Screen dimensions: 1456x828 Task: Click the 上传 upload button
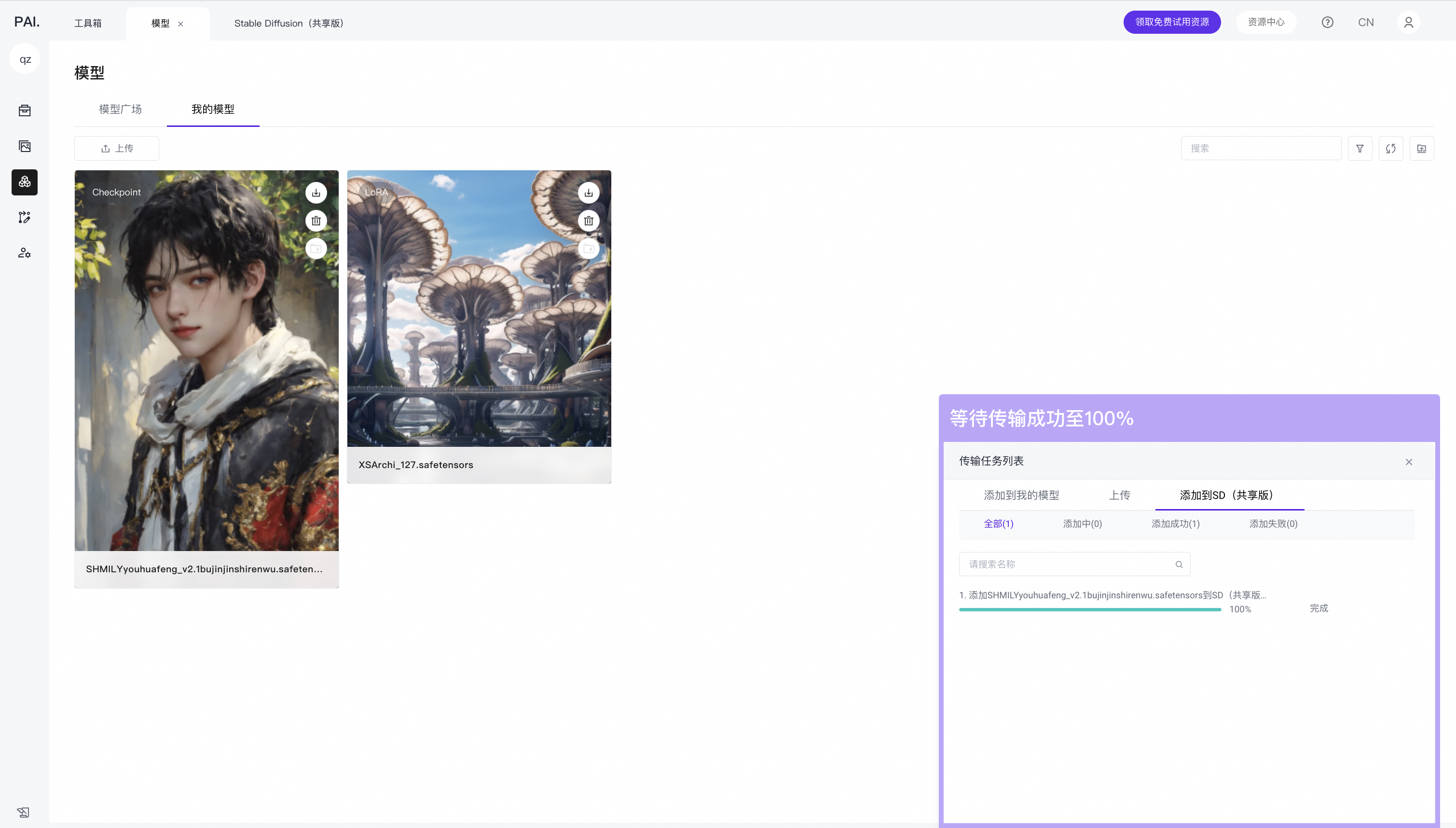pos(117,149)
